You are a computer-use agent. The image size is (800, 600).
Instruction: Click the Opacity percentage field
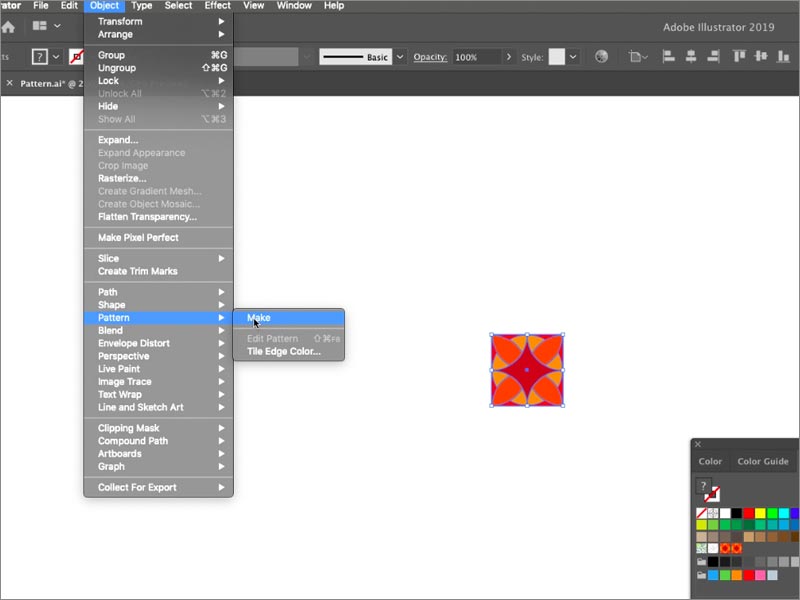[x=475, y=57]
